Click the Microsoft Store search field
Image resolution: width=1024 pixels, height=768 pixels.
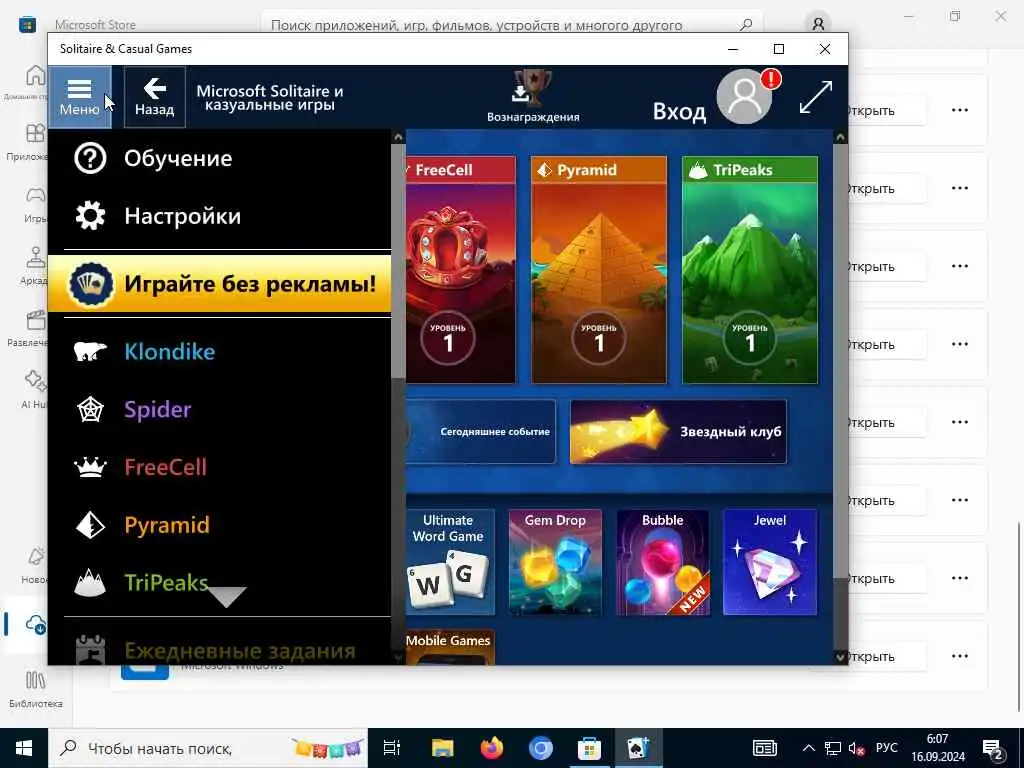[x=511, y=25]
